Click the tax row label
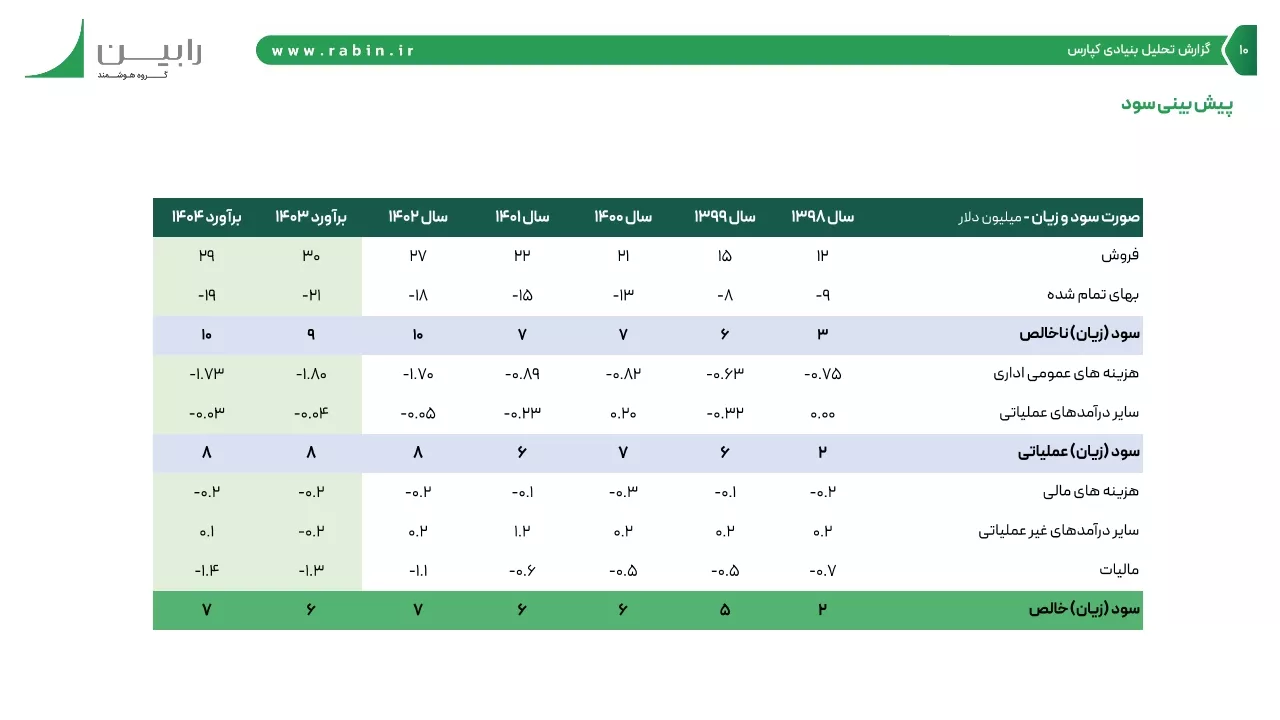The width and height of the screenshot is (1280, 720). (x=1120, y=571)
